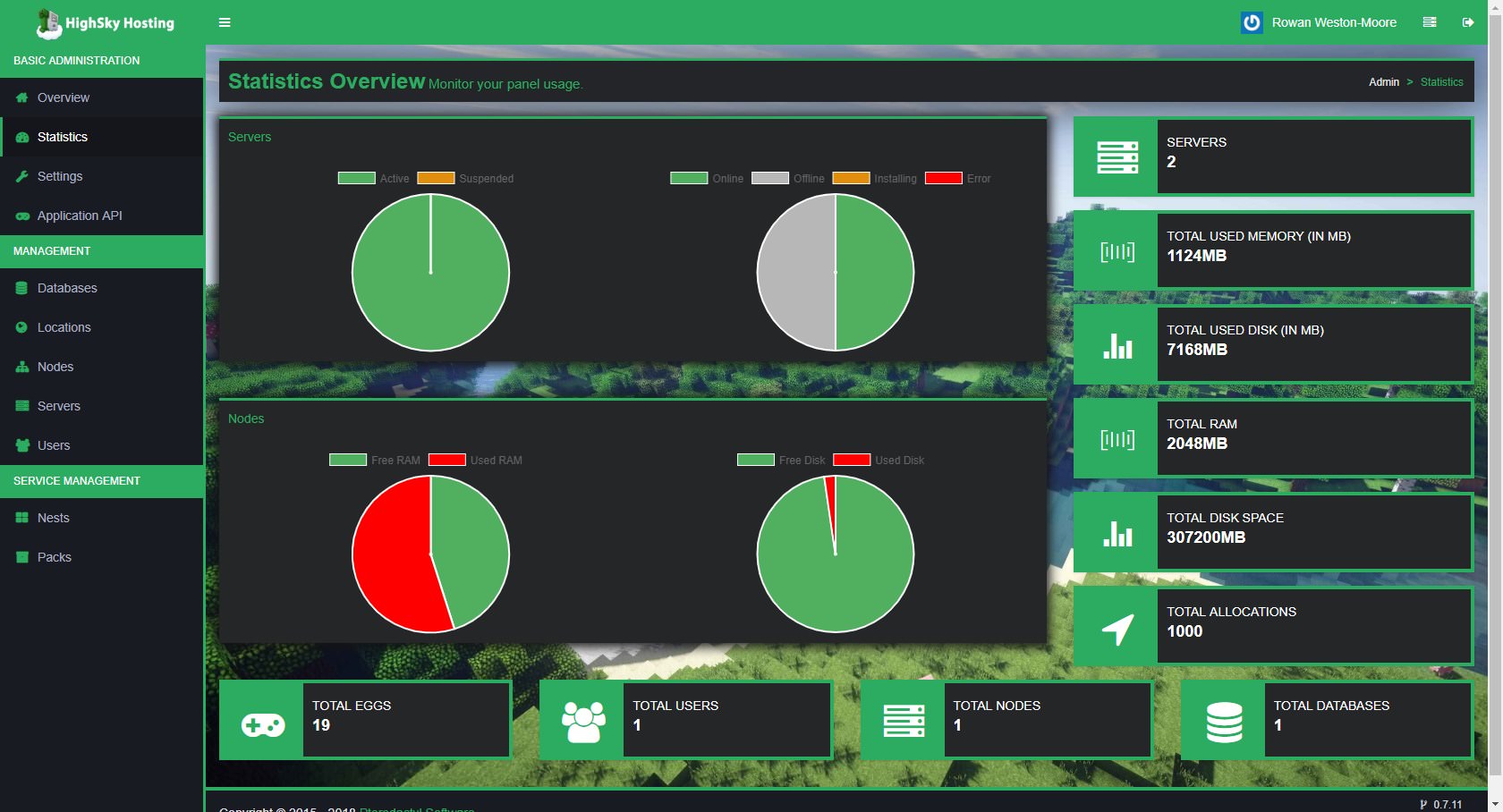Click the Total Eggs gamepad icon
The width and height of the screenshot is (1503, 812).
pos(262,723)
